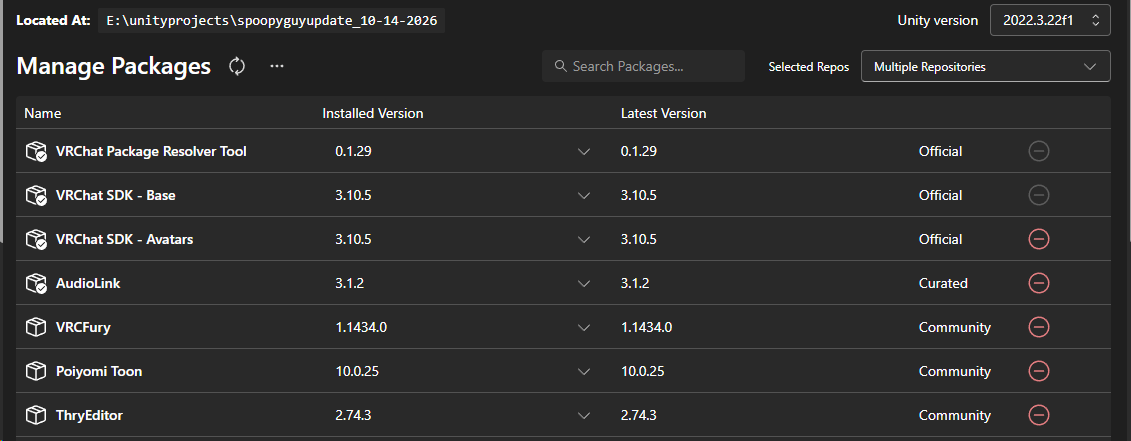Open the three-dot more options menu

[277, 66]
